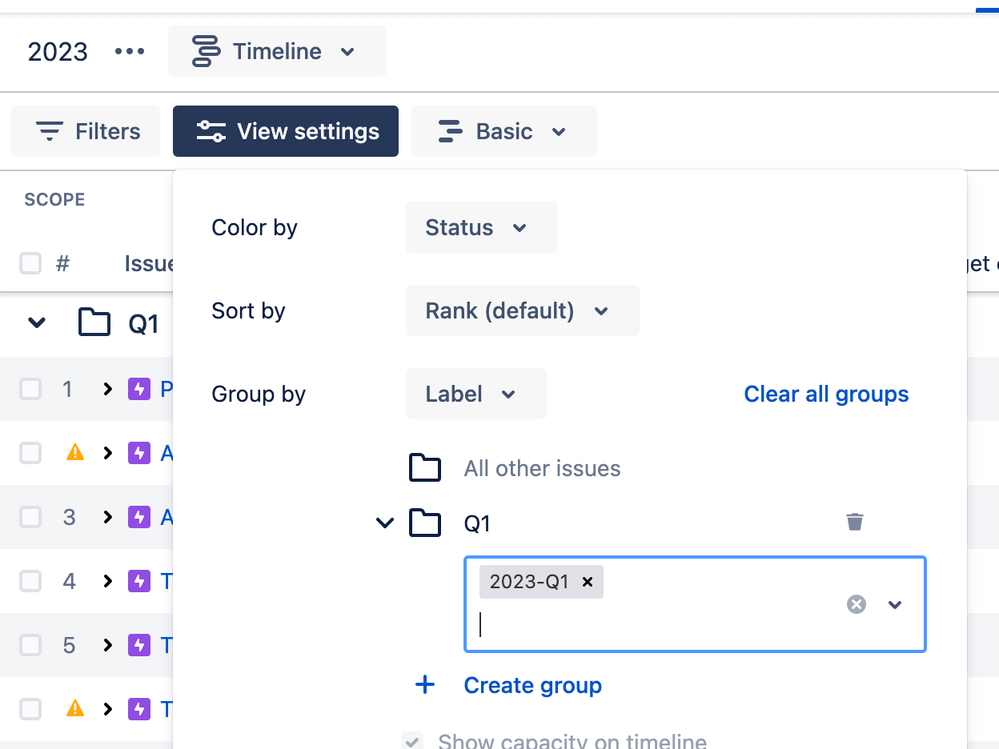Open the Sort by Rank dropdown
Screen dimensions: 999x749
[522, 310]
